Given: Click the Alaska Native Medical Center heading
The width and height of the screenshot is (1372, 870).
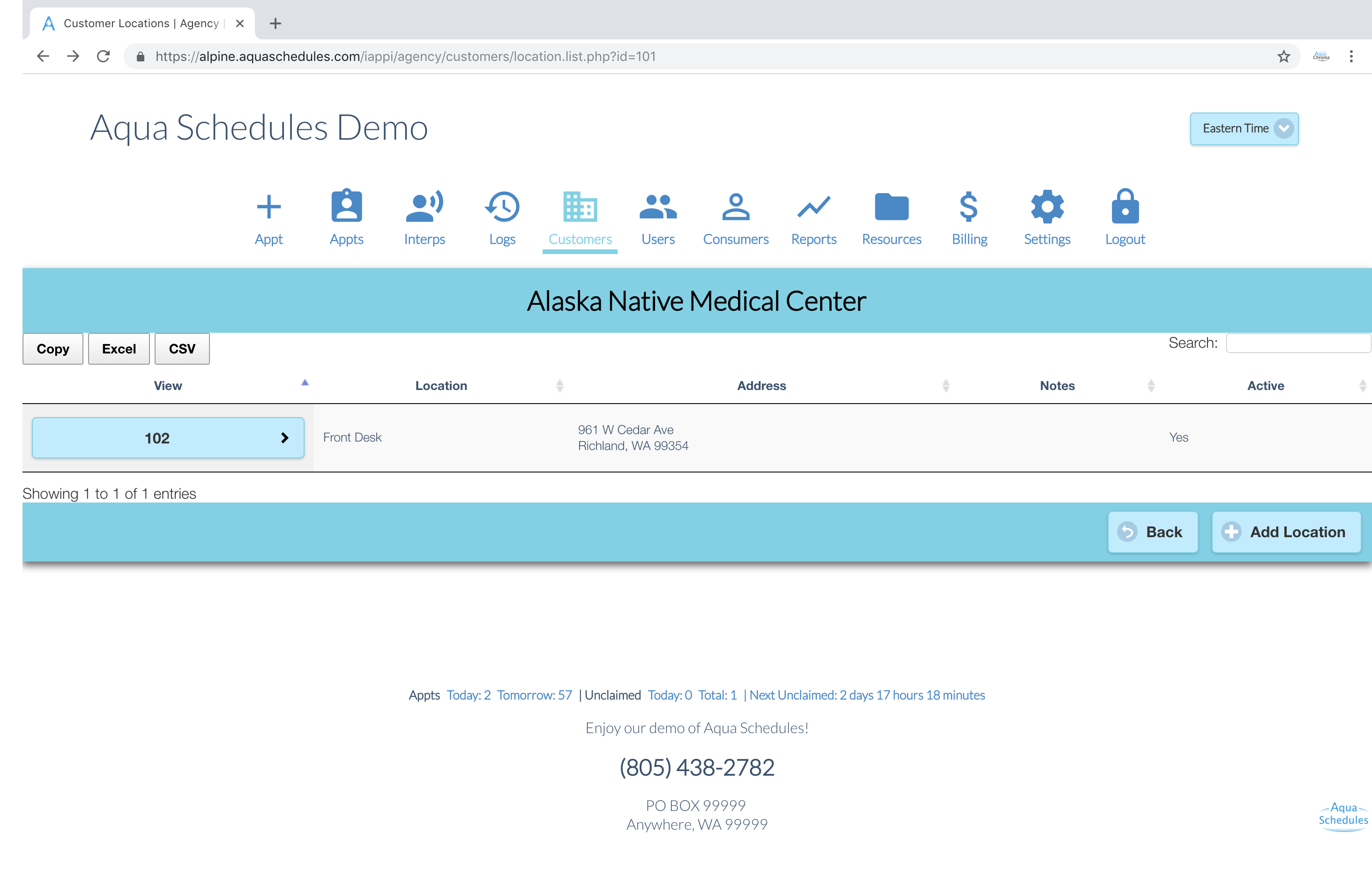Looking at the screenshot, I should click(696, 301).
